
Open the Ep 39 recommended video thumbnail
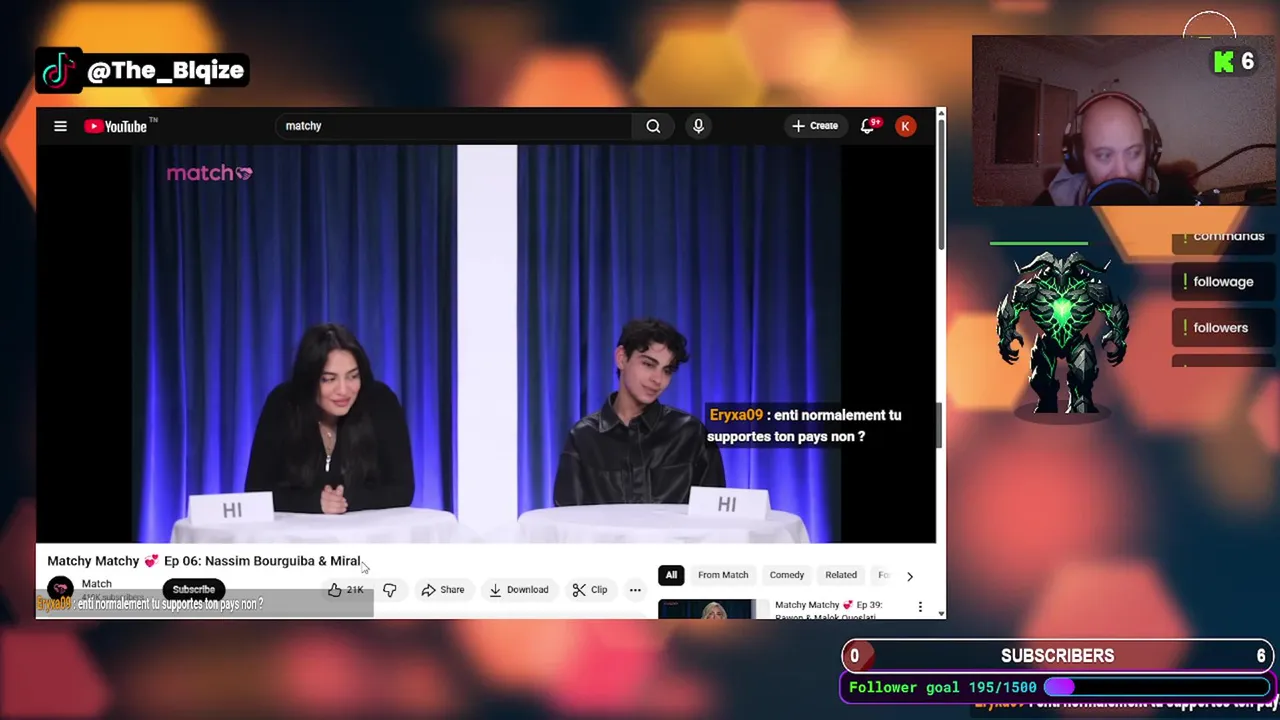point(706,609)
